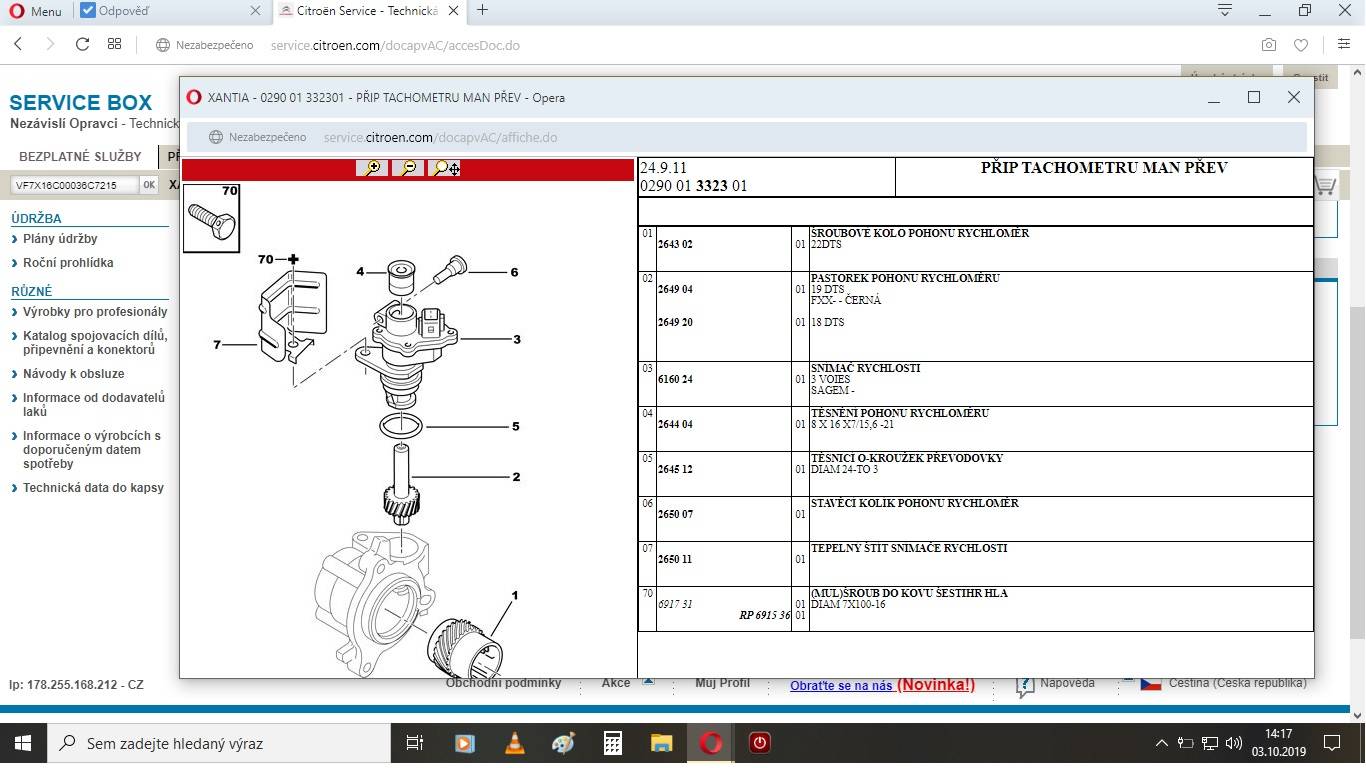Close the Odpověď browser tab

255,11
